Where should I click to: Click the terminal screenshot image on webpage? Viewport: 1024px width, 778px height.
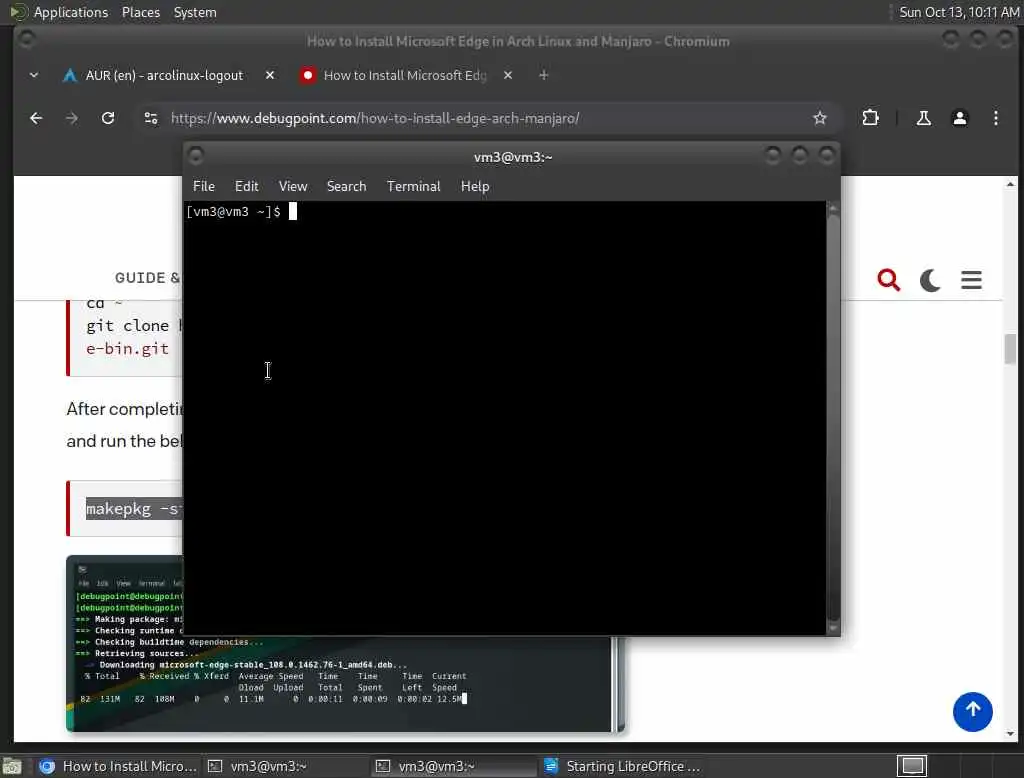345,683
